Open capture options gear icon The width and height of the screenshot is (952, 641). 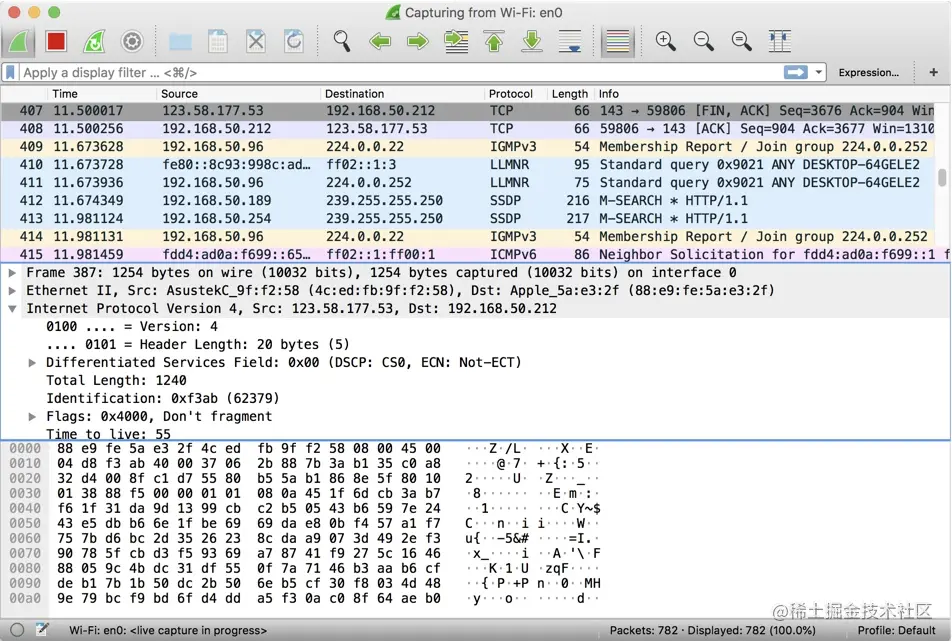tap(132, 41)
